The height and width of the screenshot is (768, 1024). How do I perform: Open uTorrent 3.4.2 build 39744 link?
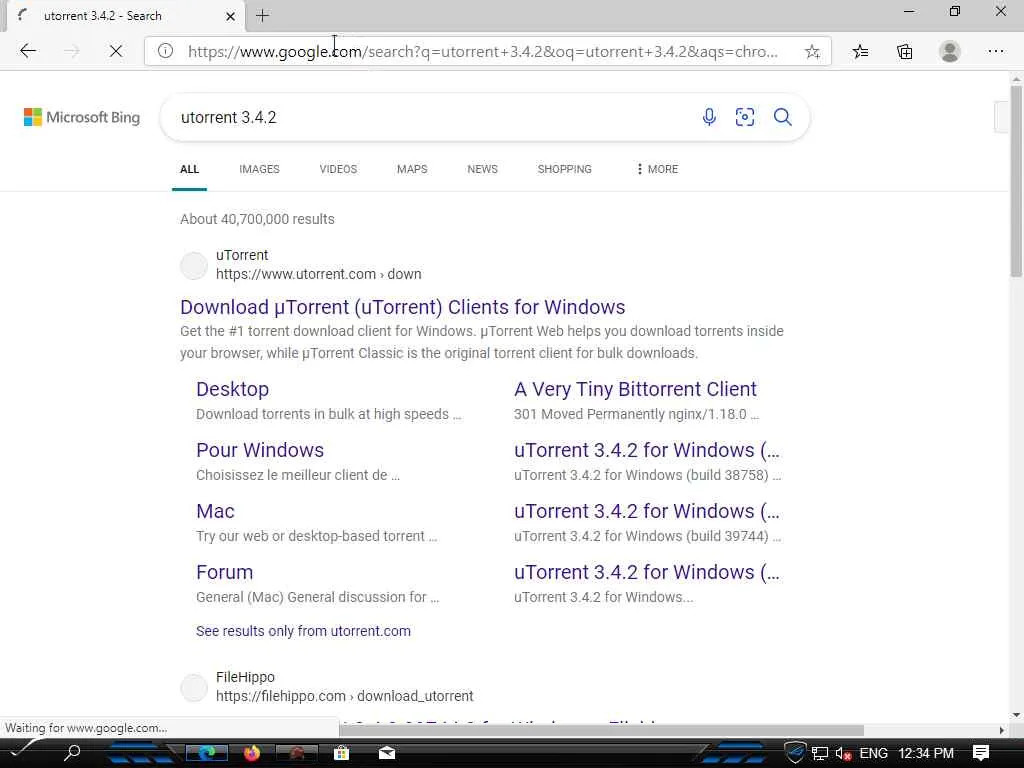647,511
